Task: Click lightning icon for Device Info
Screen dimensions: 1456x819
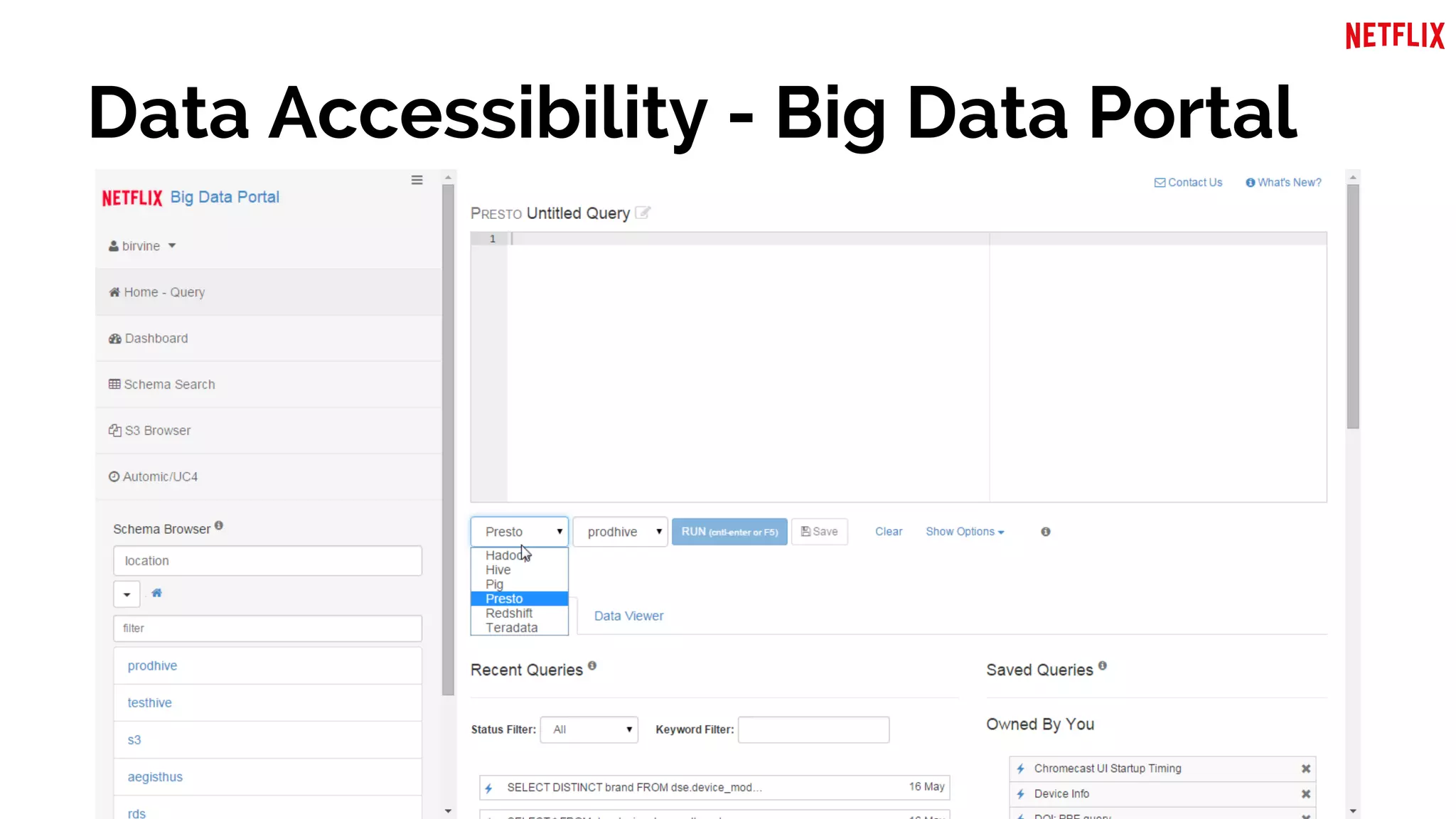Action: pyautogui.click(x=1021, y=794)
